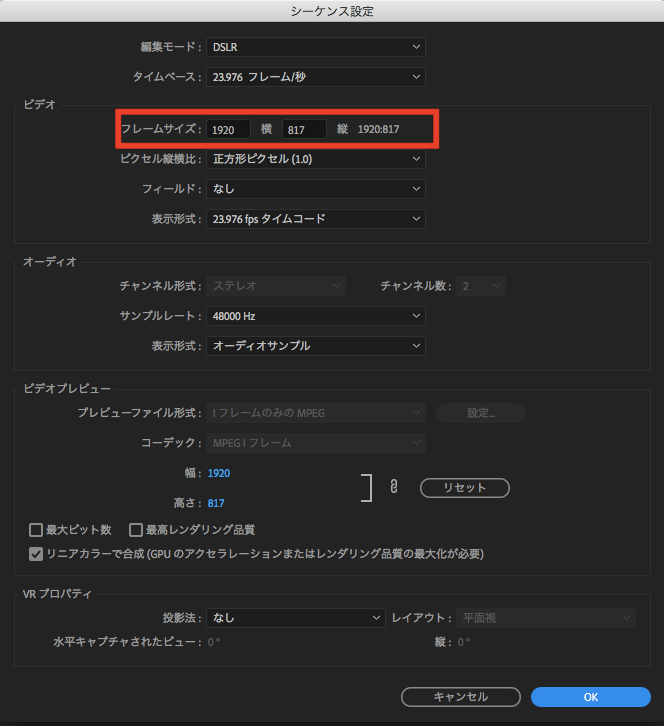
Task: Click the OK button to confirm settings
Action: click(591, 697)
